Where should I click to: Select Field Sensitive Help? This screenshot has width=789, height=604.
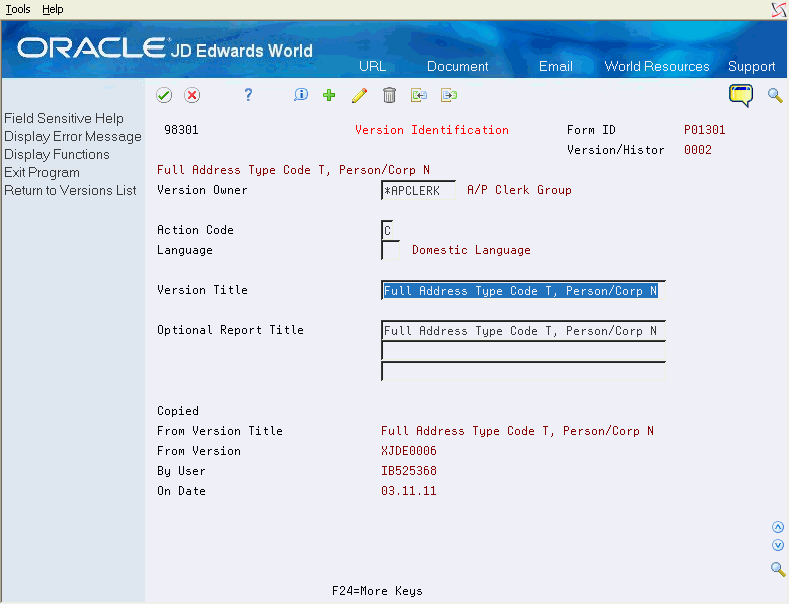coord(64,118)
